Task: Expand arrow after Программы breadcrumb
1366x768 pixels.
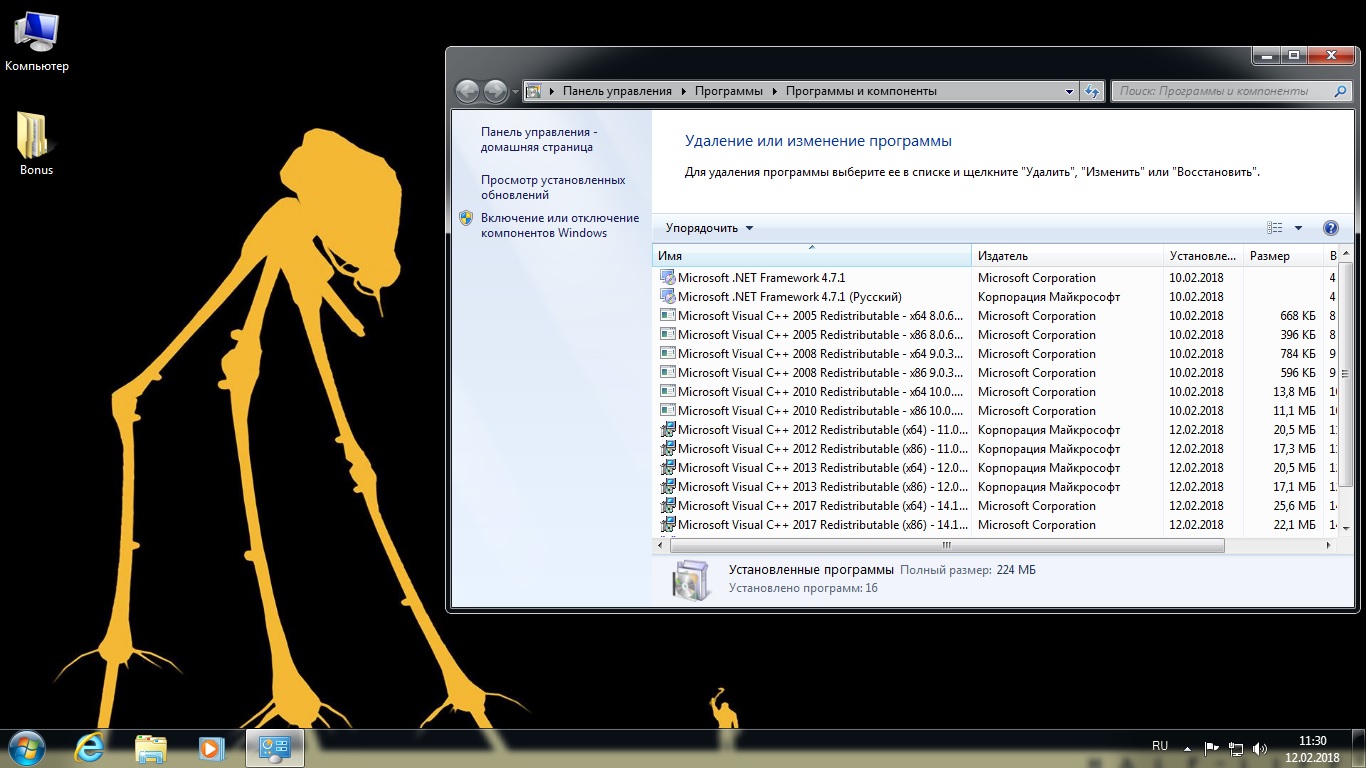Action: (x=774, y=91)
